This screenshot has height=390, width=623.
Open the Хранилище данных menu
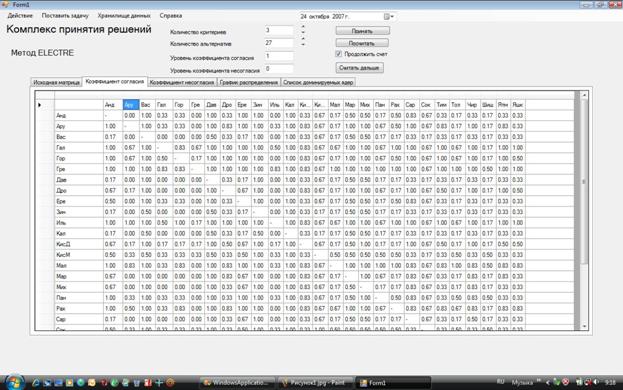pyautogui.click(x=124, y=16)
